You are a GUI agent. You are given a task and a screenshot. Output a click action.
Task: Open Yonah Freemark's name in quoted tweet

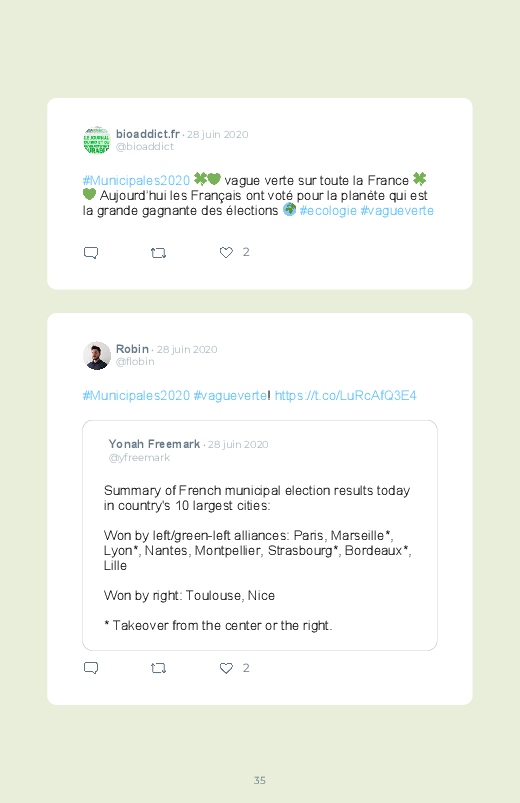click(x=154, y=444)
